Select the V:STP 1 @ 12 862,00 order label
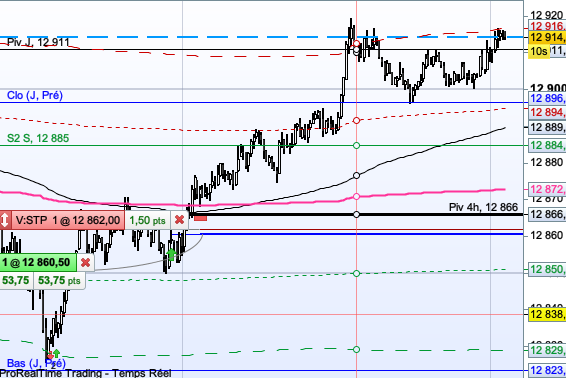The width and height of the screenshot is (566, 378). pos(68,220)
